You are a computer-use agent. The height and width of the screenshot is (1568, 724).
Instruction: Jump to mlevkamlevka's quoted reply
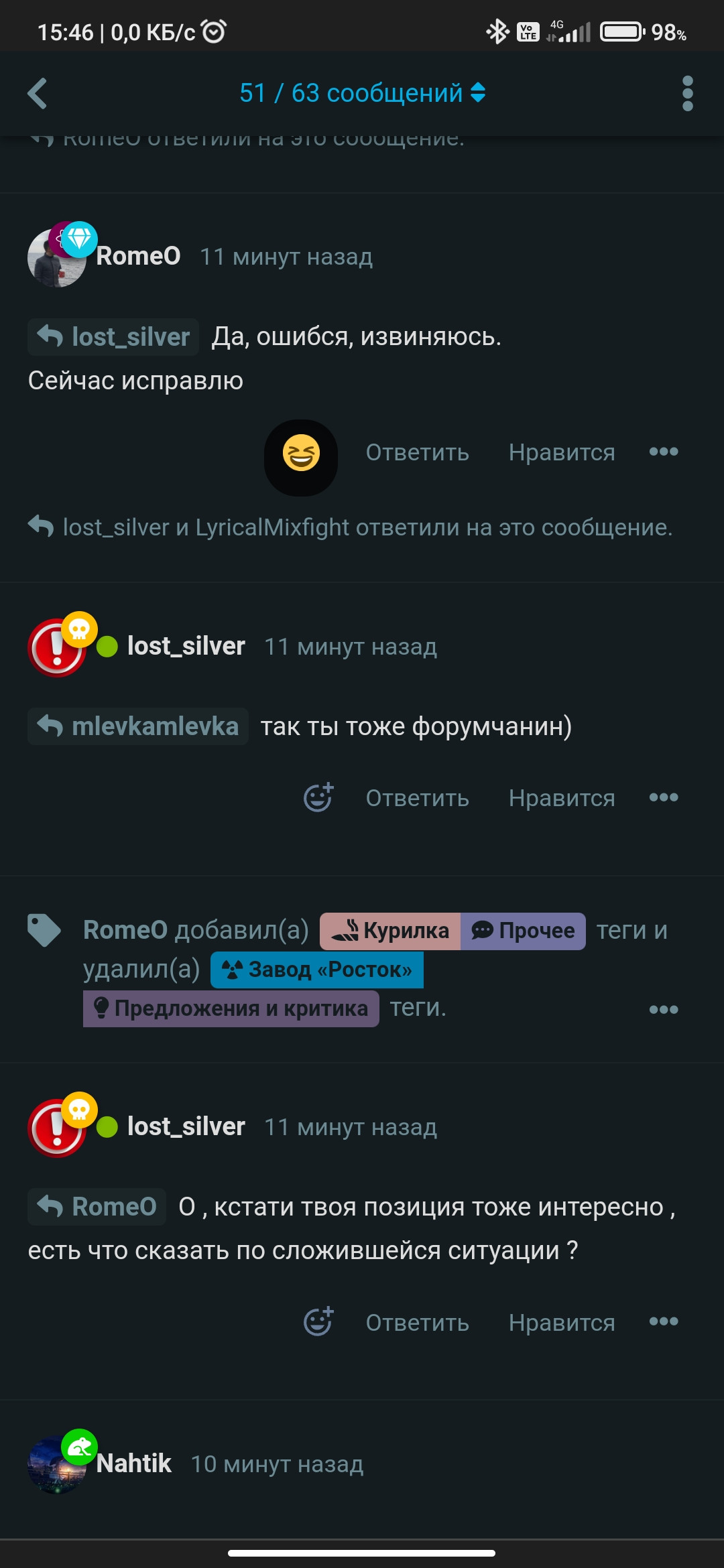coord(138,726)
